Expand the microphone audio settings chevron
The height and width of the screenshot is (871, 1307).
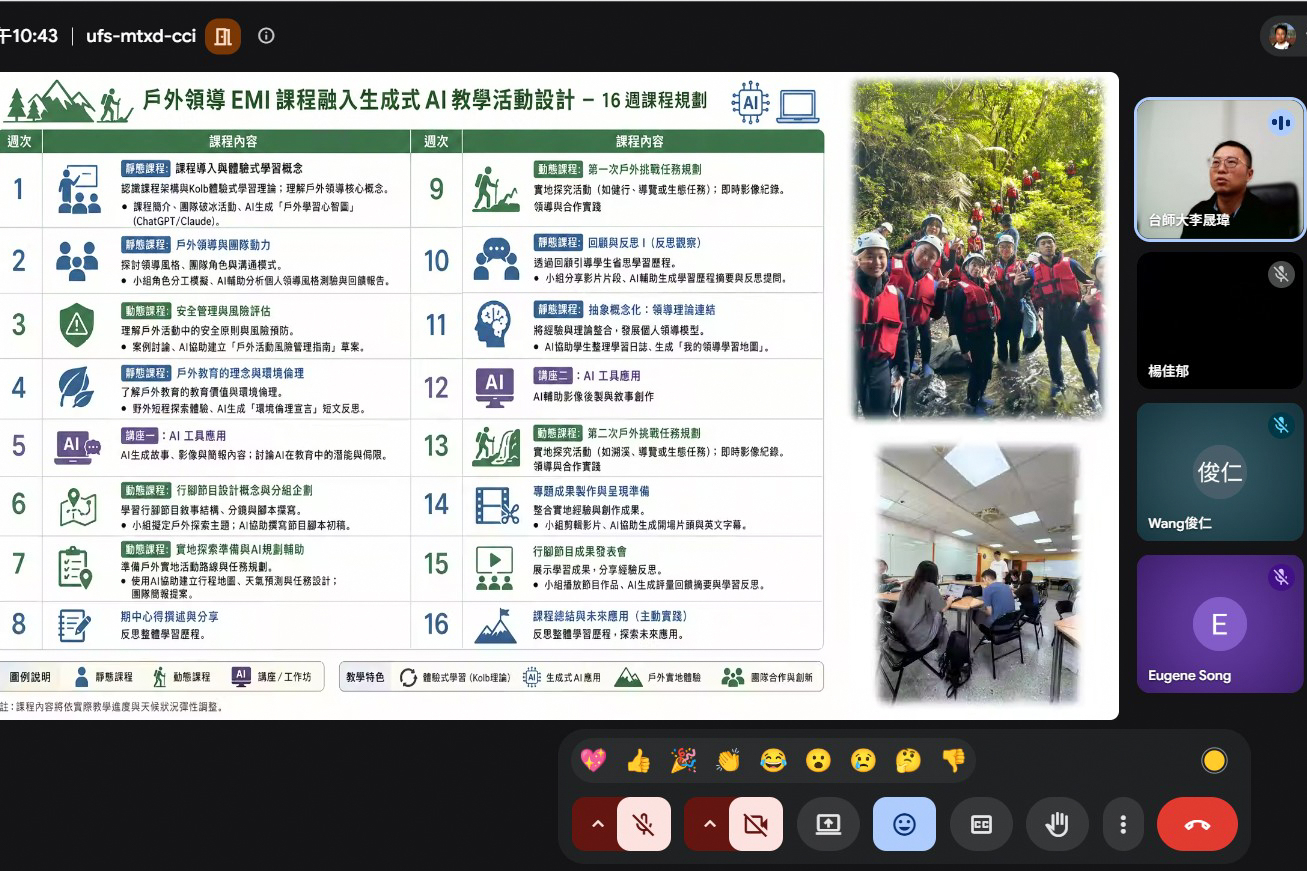point(597,824)
